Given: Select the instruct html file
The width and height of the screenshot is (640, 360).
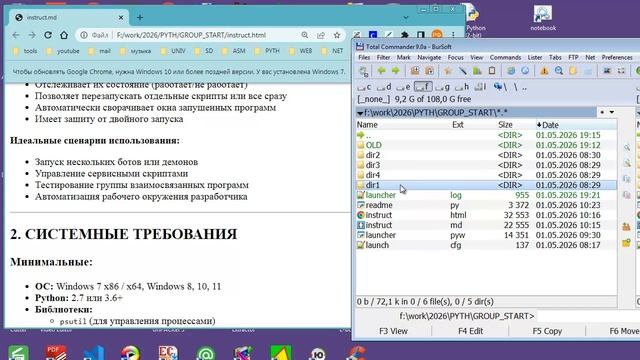Looking at the screenshot, I should tap(486, 215).
